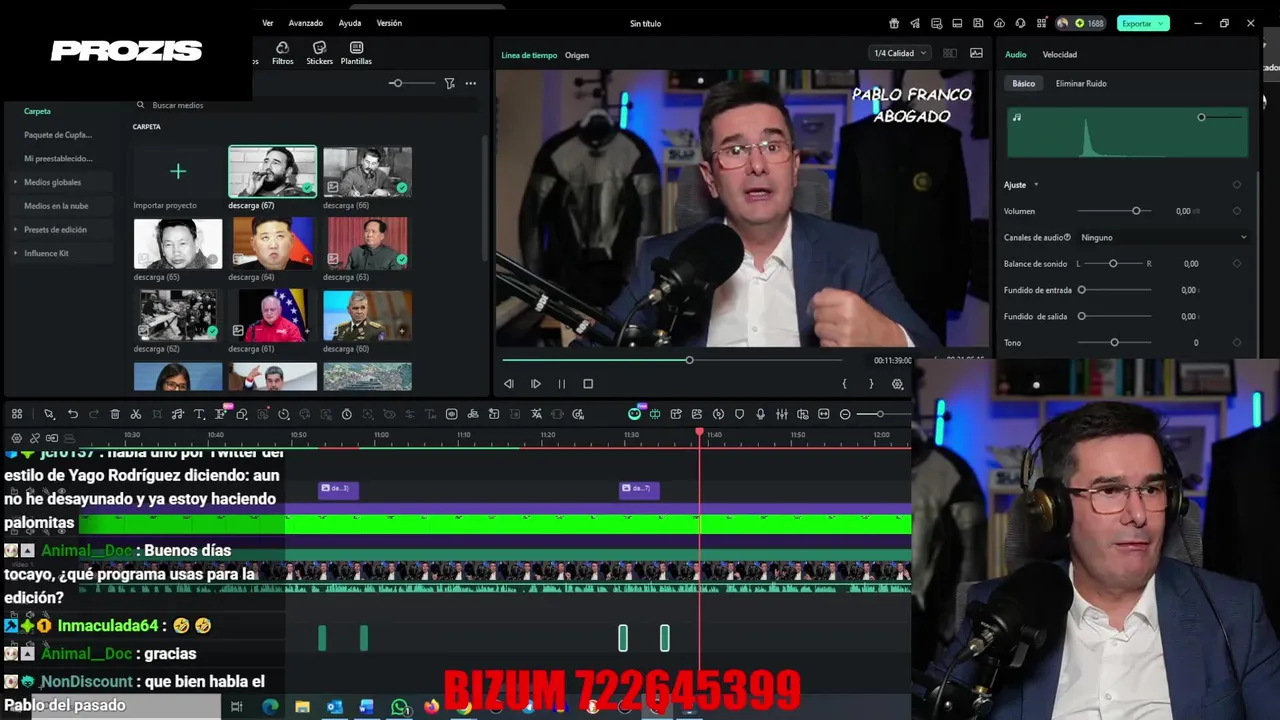Screen dimensions: 1280x720
Task: Collapse the Ajuste section arrow
Action: coord(1036,185)
